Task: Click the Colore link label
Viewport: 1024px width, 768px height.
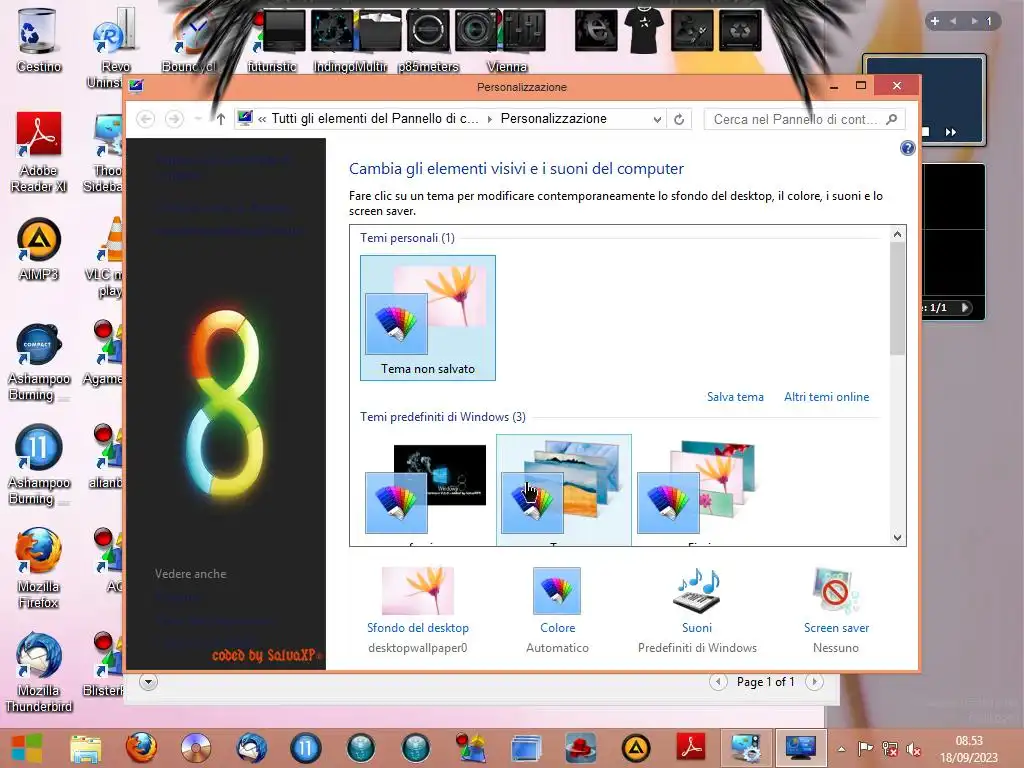Action: click(557, 628)
